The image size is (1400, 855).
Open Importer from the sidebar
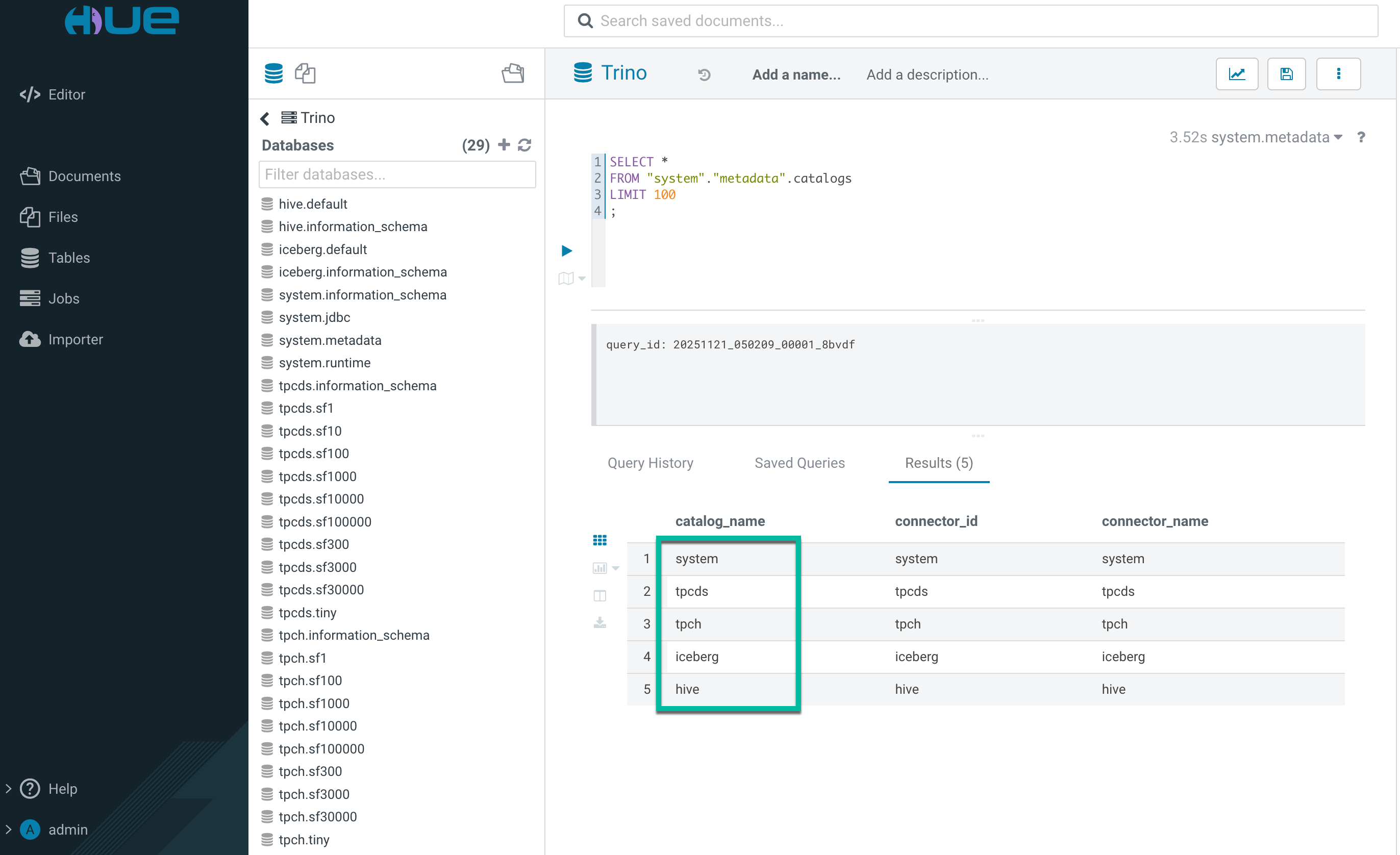[x=75, y=339]
